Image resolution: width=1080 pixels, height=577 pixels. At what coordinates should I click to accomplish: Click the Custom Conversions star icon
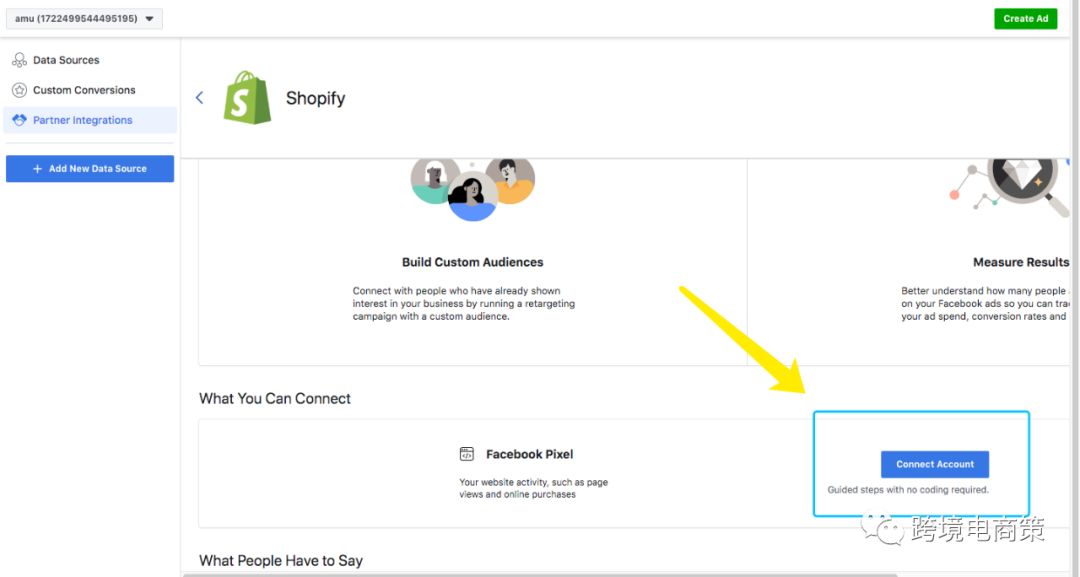click(19, 90)
